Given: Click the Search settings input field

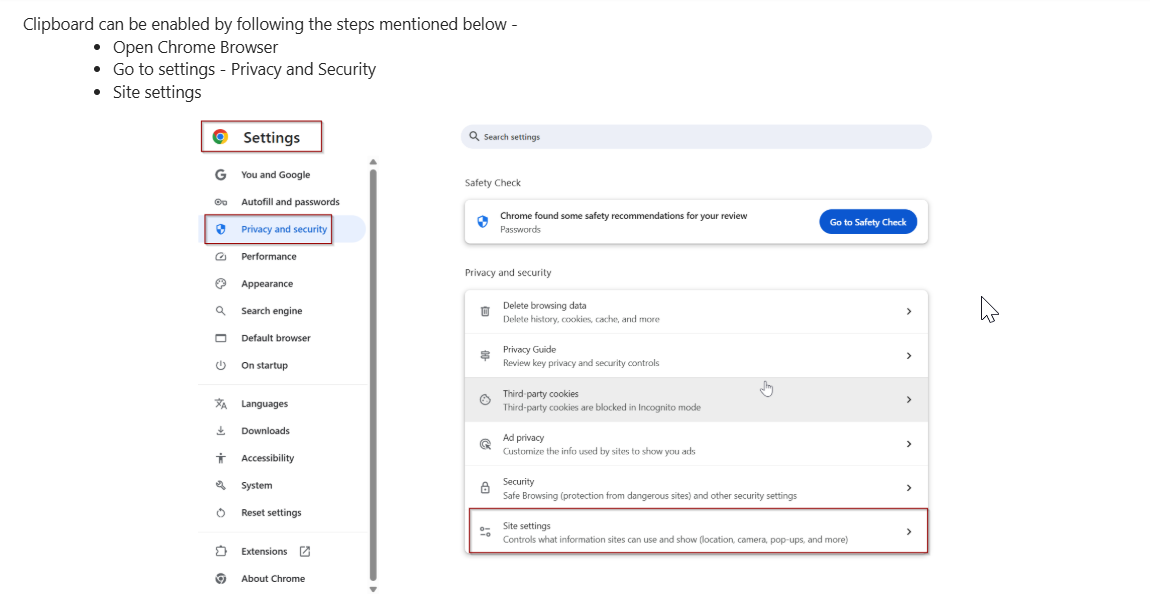Looking at the screenshot, I should [696, 136].
